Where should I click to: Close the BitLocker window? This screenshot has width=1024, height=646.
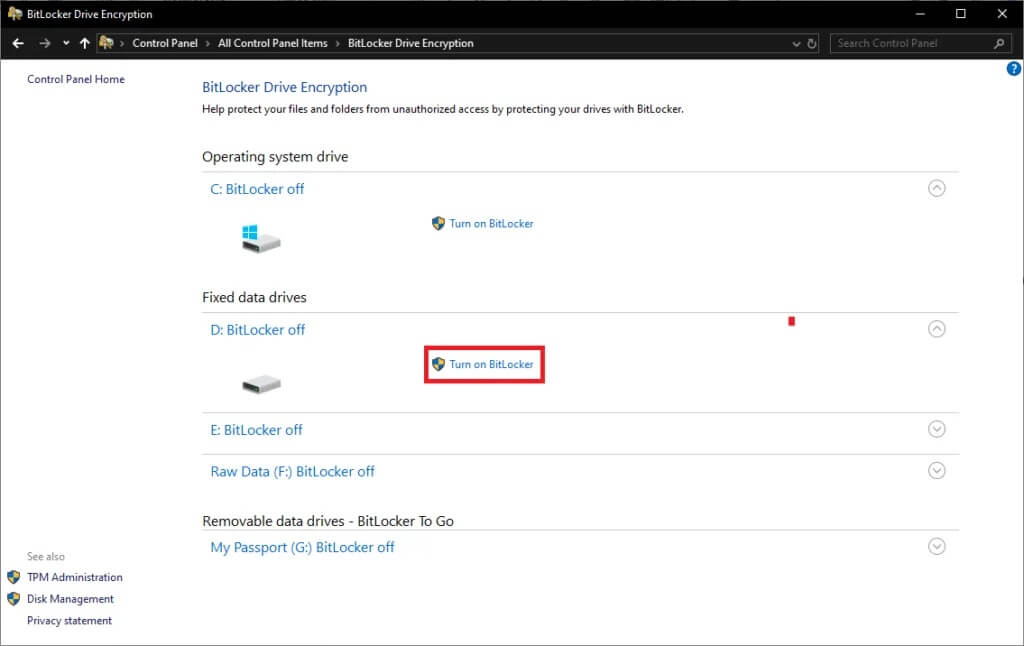(1002, 14)
